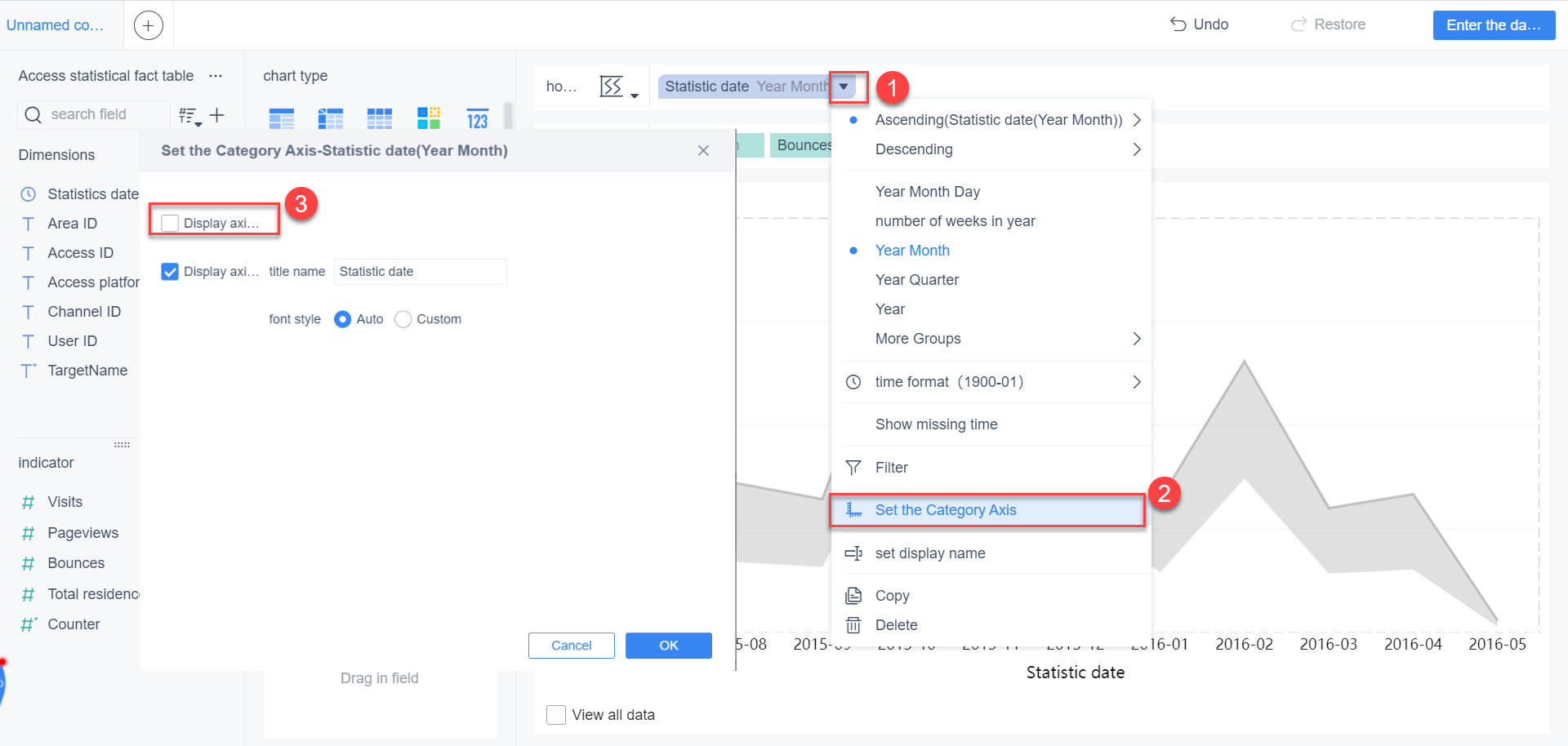
Task: Click the add field plus icon
Action: pyautogui.click(x=216, y=115)
